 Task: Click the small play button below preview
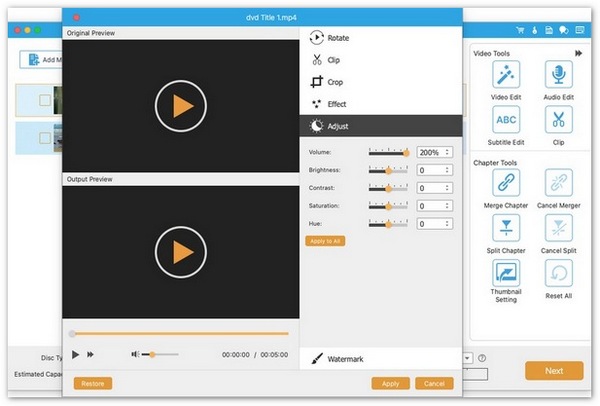coord(75,355)
